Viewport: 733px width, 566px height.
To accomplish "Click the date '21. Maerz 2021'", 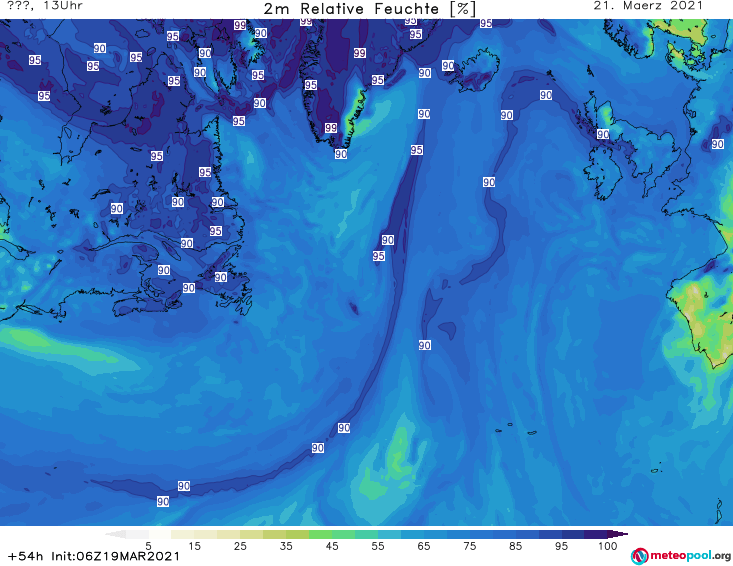I will pyautogui.click(x=648, y=6).
